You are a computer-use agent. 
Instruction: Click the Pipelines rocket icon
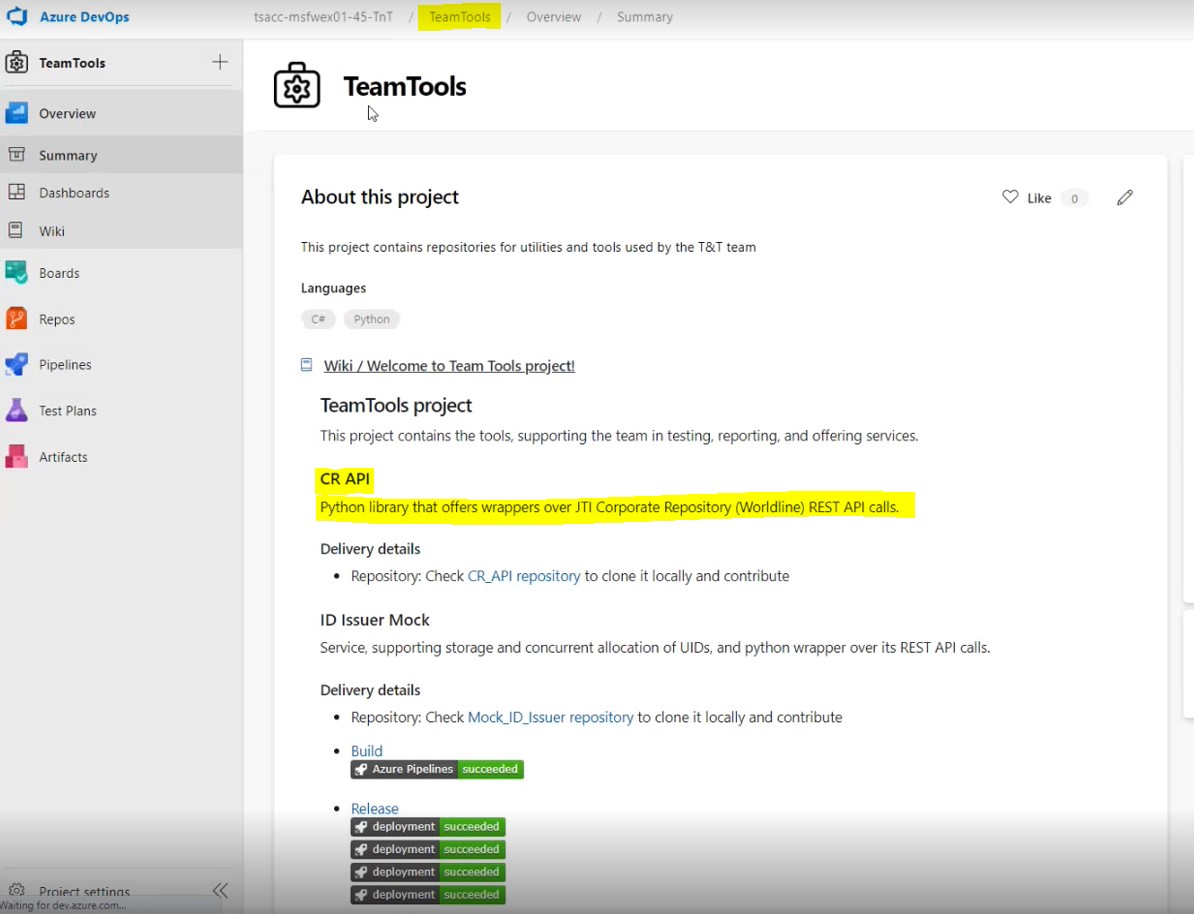17,364
